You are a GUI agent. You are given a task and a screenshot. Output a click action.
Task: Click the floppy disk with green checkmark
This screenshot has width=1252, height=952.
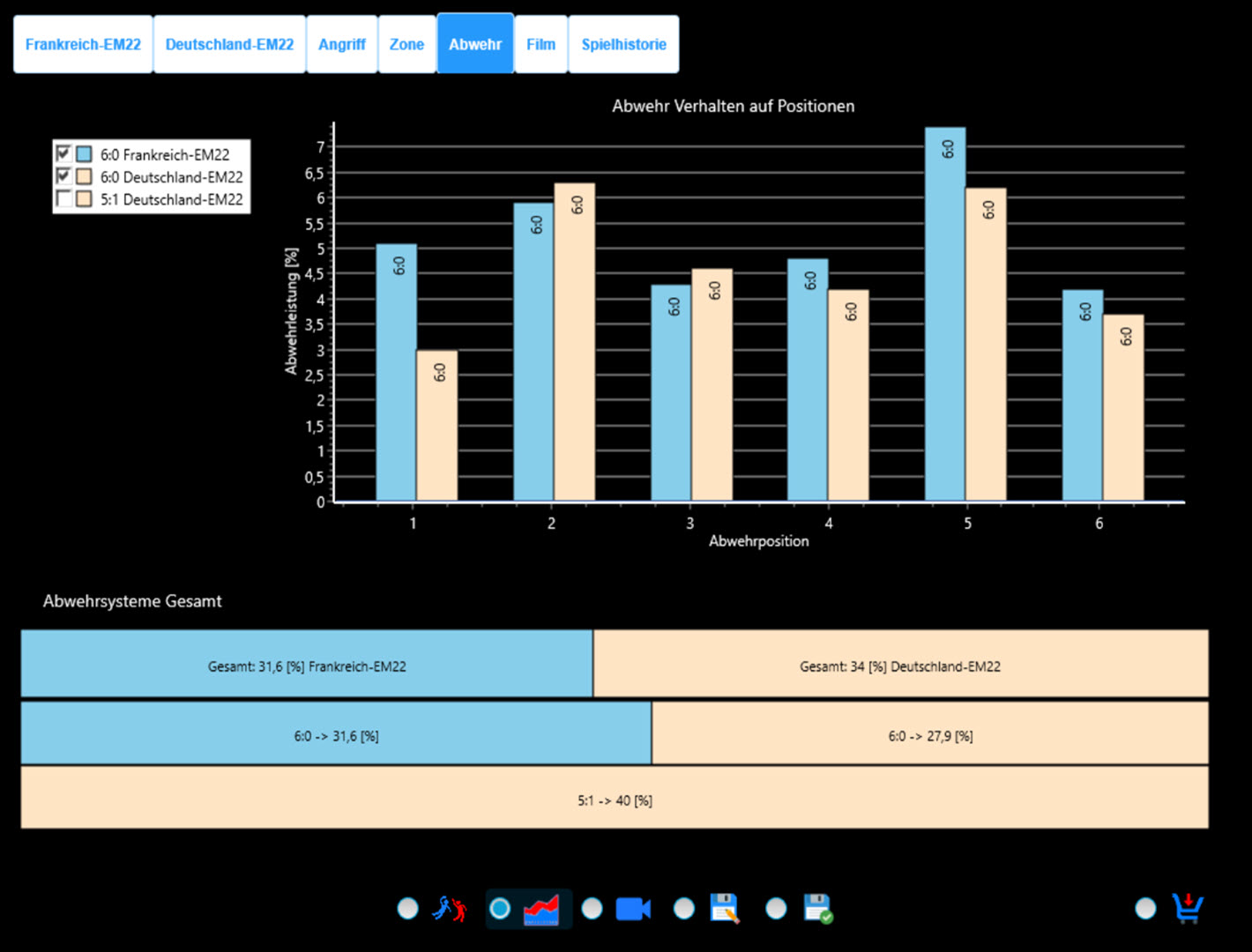(817, 909)
